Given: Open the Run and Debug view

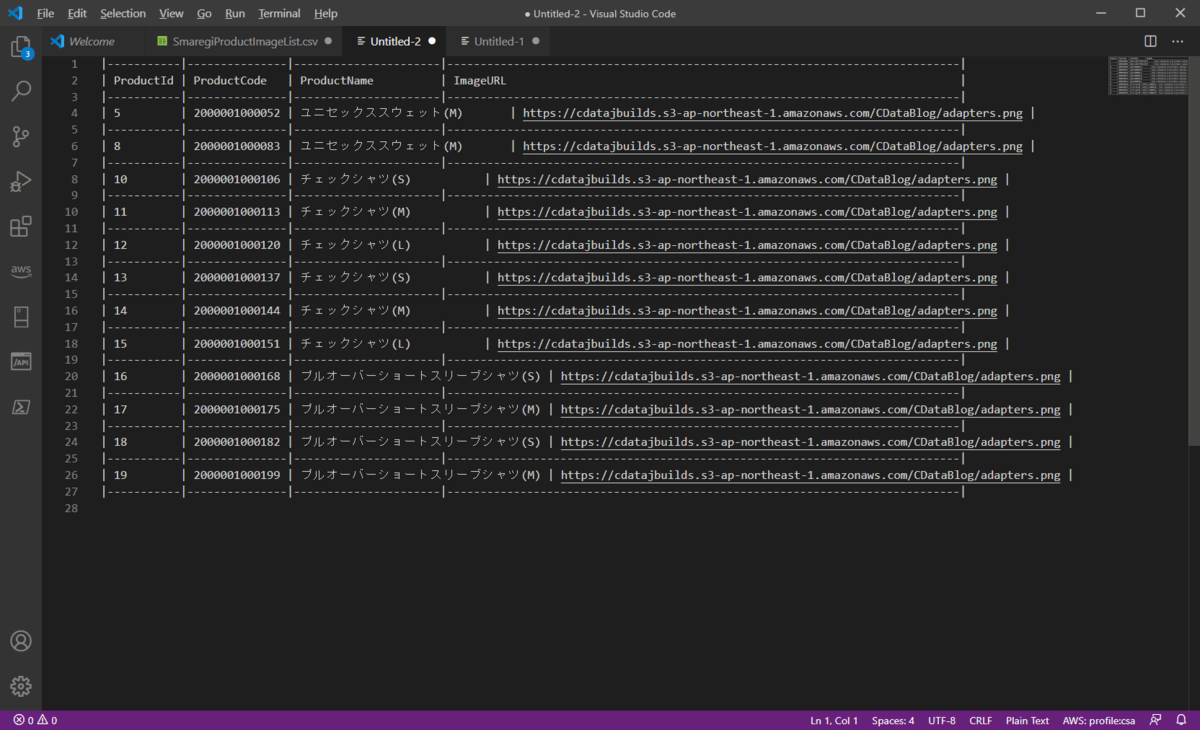Looking at the screenshot, I should [x=20, y=182].
